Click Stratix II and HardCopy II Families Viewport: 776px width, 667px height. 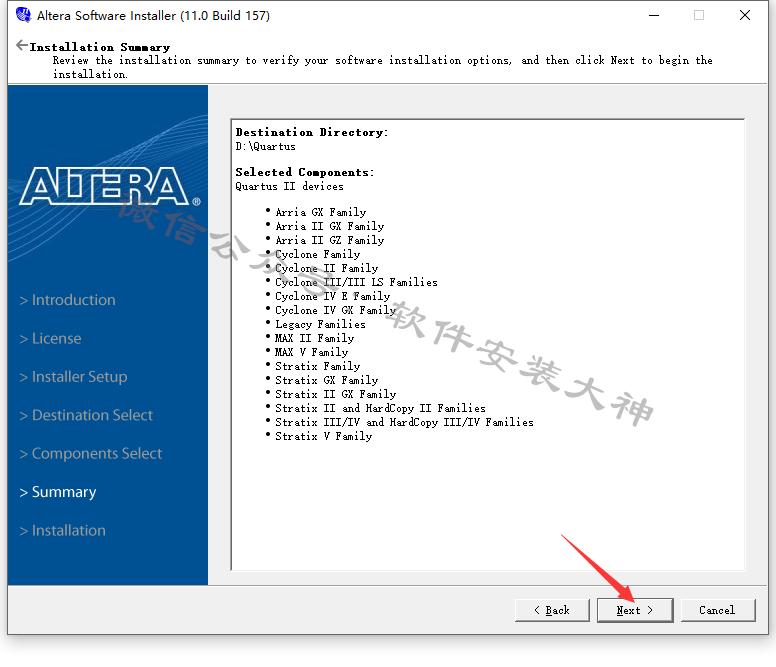click(380, 408)
